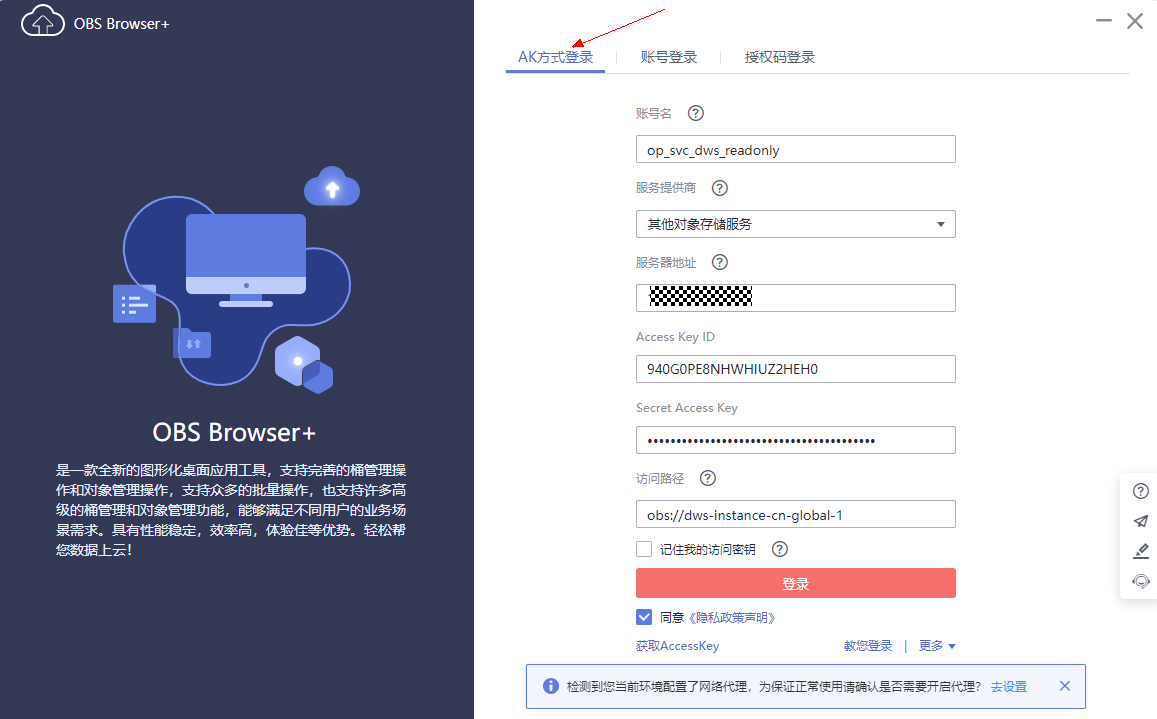Click the customer service headset icon

pyautogui.click(x=1141, y=581)
